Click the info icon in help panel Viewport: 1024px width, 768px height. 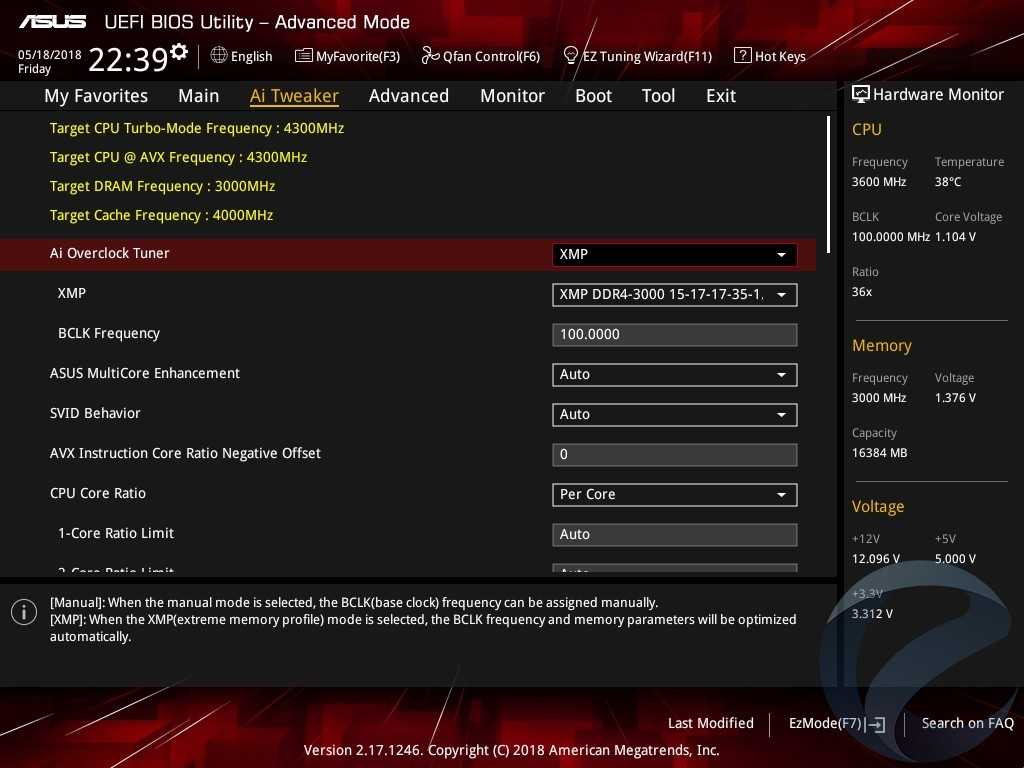(x=24, y=612)
